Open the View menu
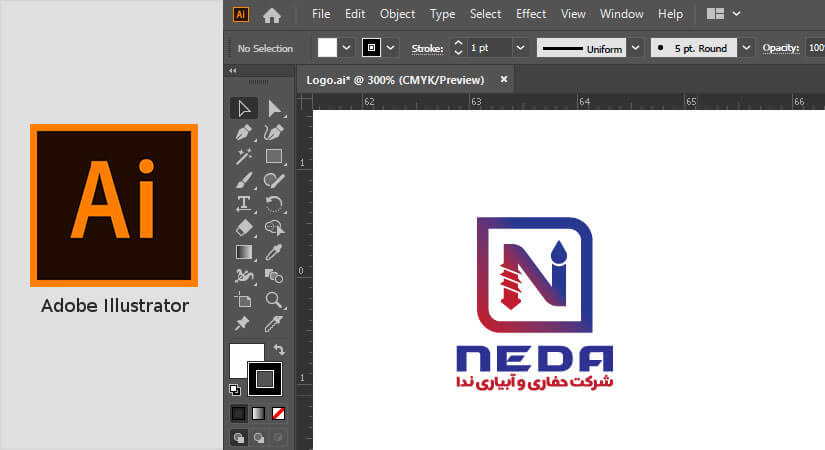 tap(573, 14)
